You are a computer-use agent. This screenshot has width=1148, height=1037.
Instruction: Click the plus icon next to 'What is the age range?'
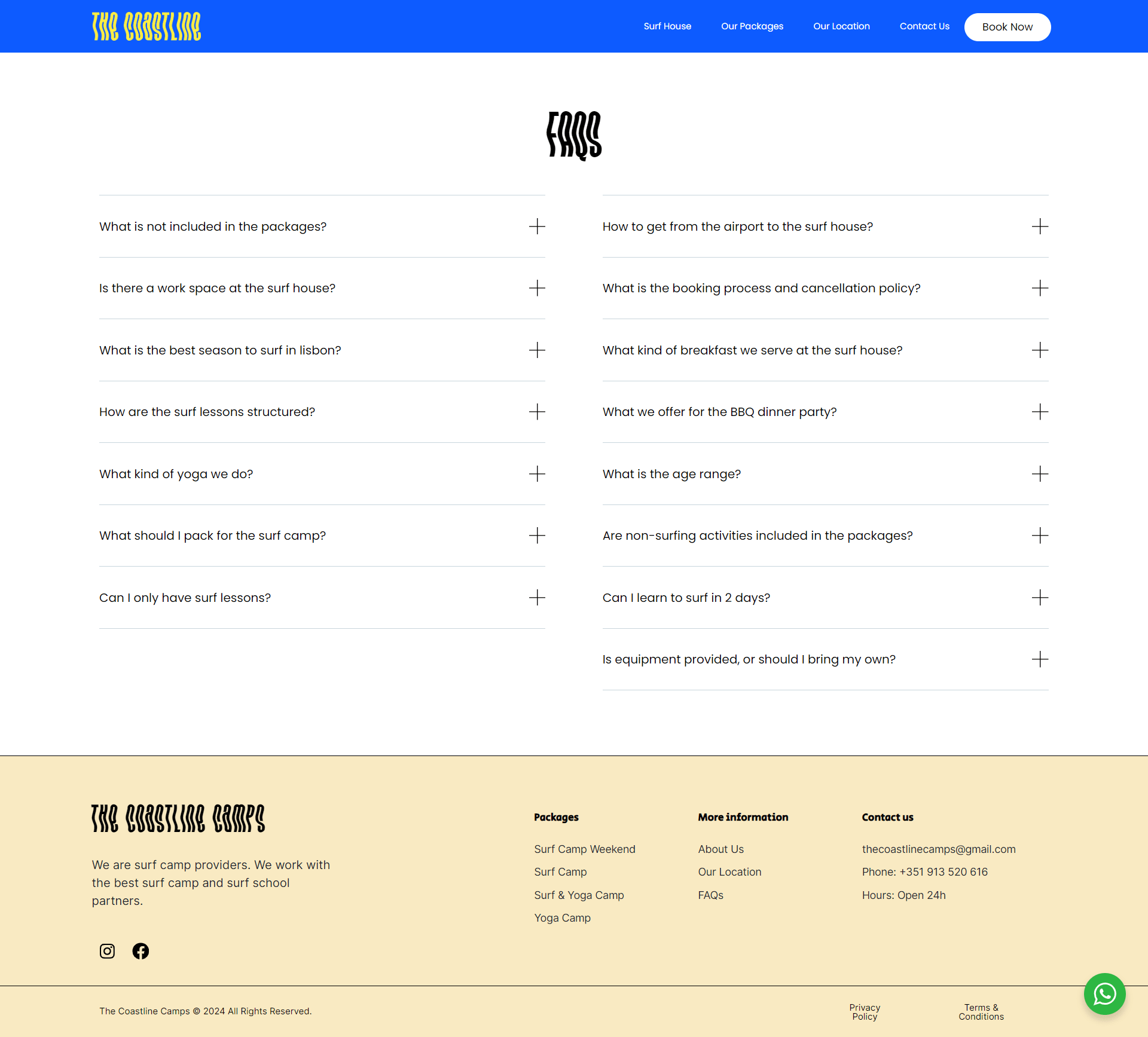click(1039, 473)
